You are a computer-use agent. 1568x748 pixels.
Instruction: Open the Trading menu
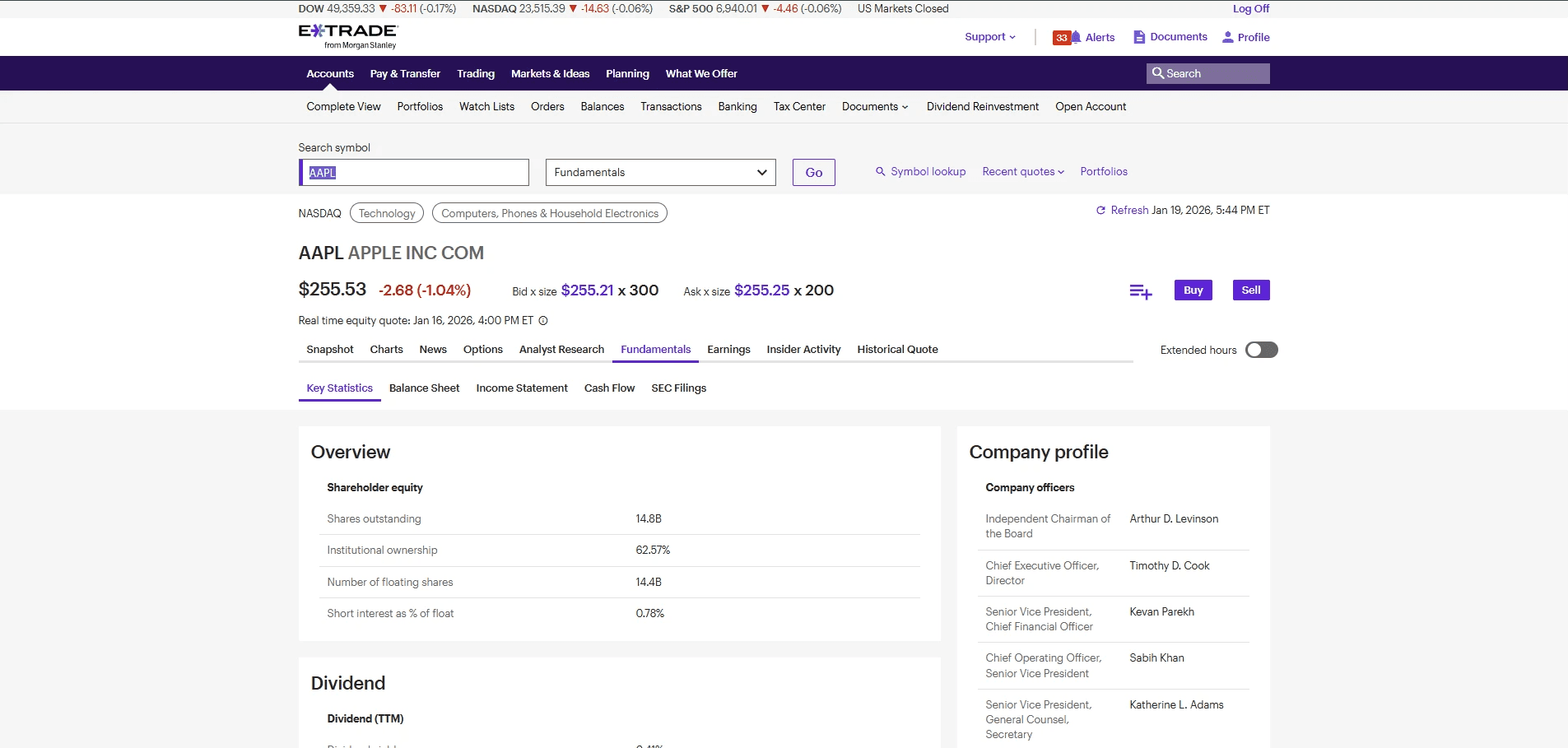pos(476,74)
